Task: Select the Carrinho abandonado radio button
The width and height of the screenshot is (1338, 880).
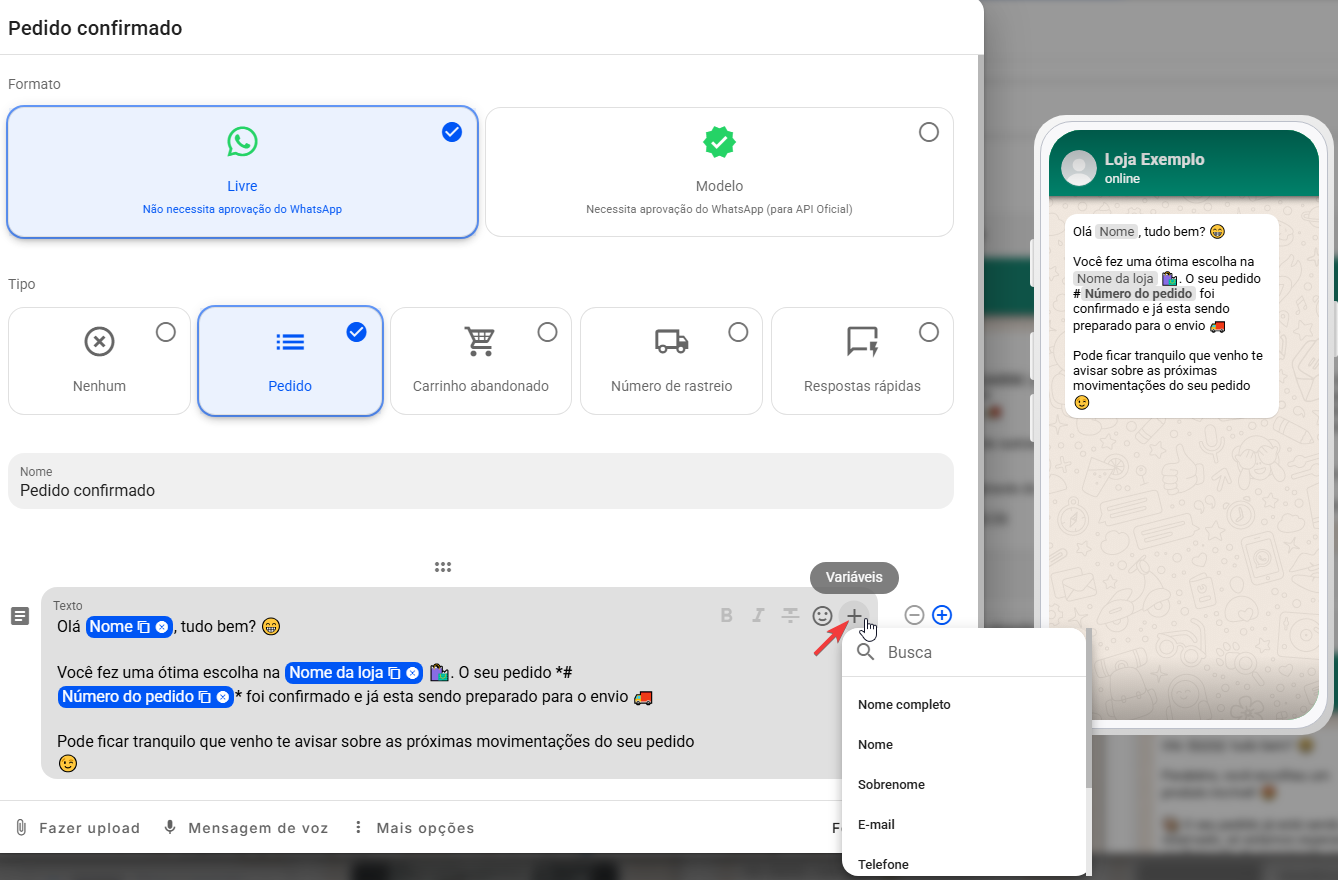Action: point(547,332)
